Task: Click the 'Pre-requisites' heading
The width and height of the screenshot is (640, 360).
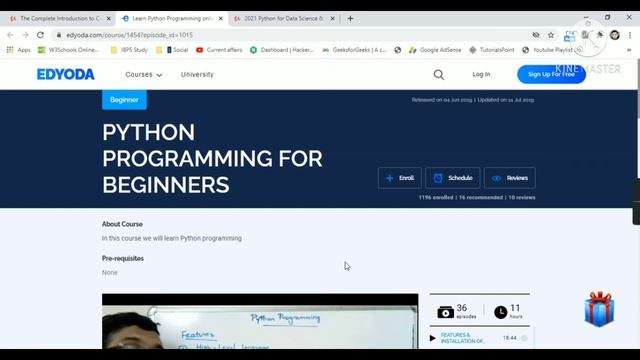Action: [123, 258]
